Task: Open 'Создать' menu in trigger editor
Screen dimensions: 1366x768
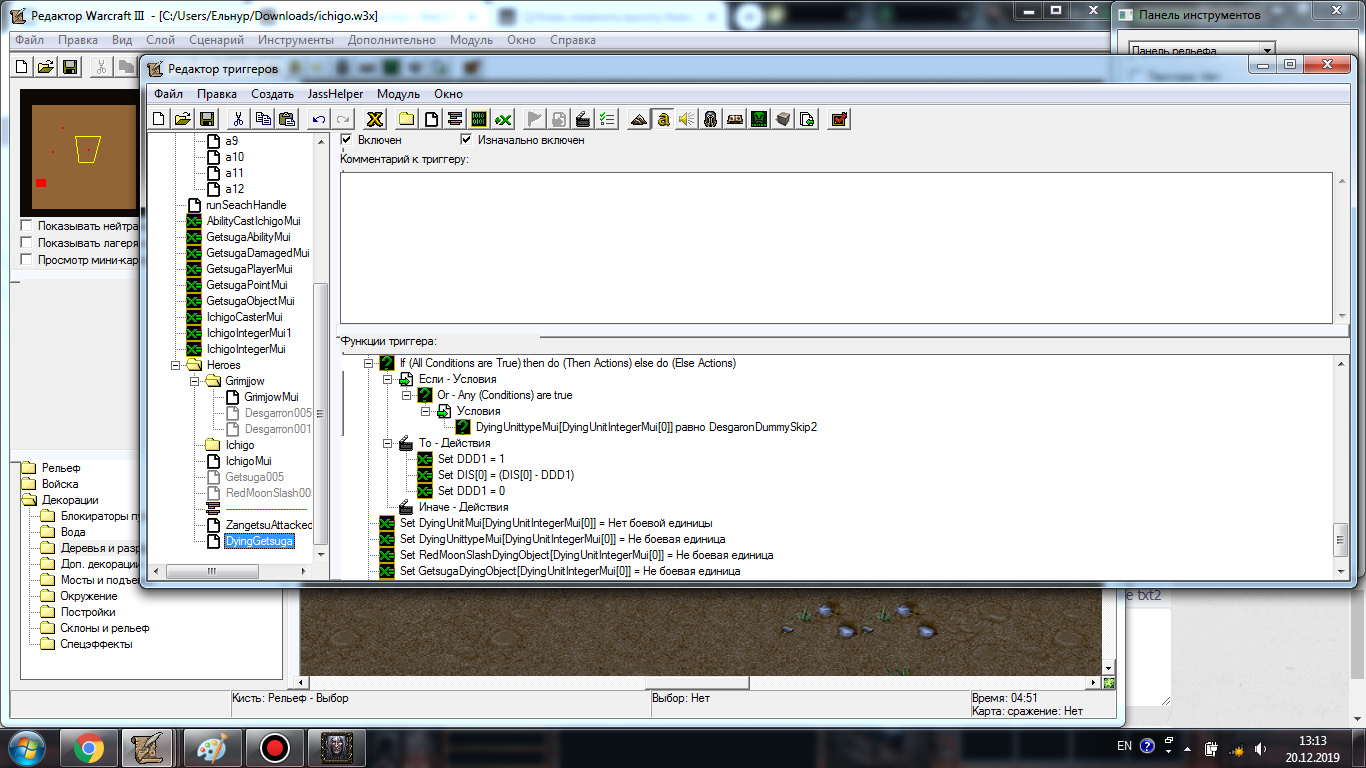Action: click(x=272, y=93)
